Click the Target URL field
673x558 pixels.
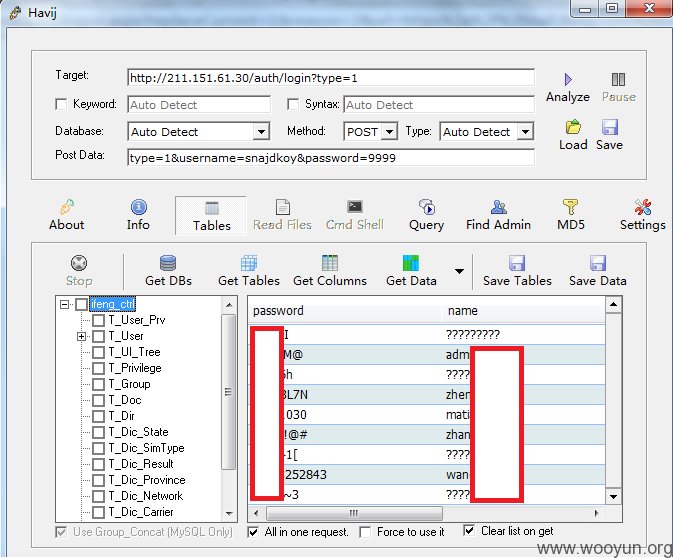pyautogui.click(x=331, y=78)
